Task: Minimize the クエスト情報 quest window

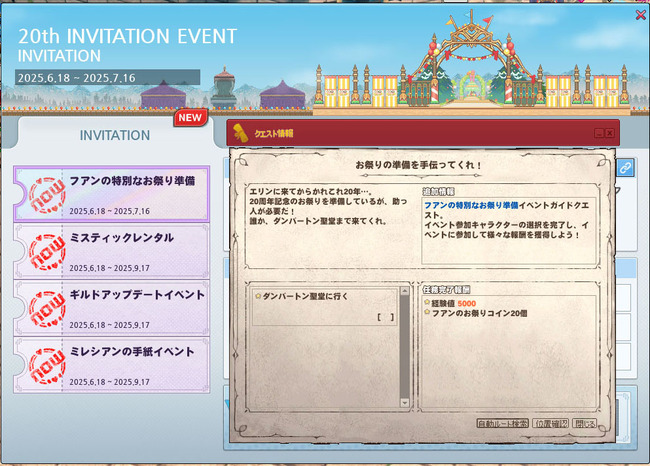Action: (x=599, y=133)
